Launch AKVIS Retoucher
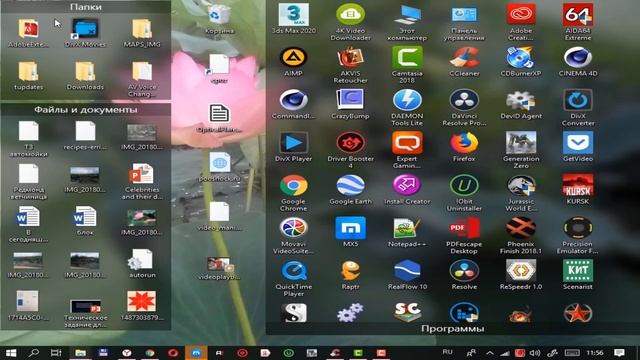The width and height of the screenshot is (640, 360). (x=350, y=58)
